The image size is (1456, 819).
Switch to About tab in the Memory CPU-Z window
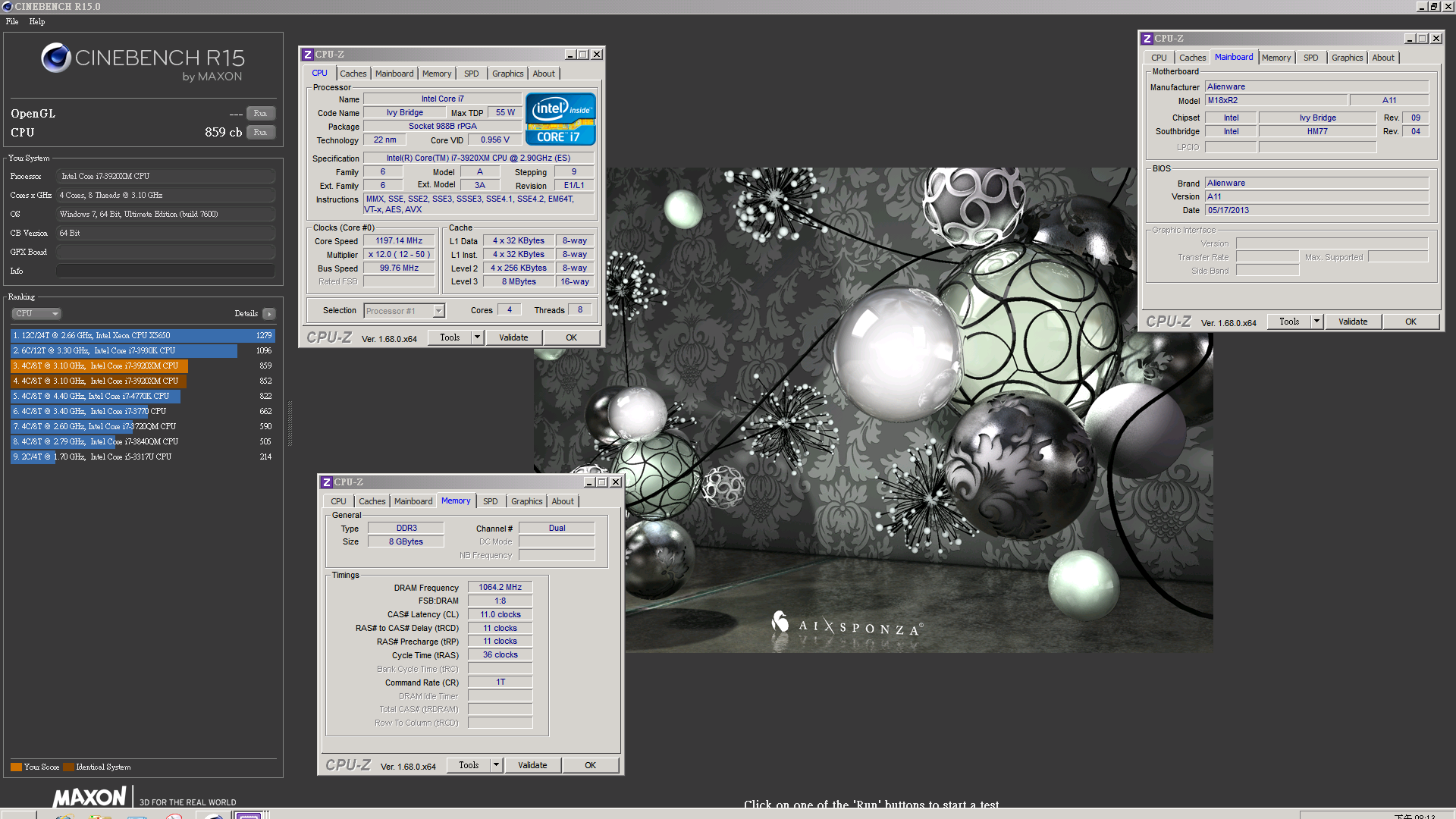[563, 501]
